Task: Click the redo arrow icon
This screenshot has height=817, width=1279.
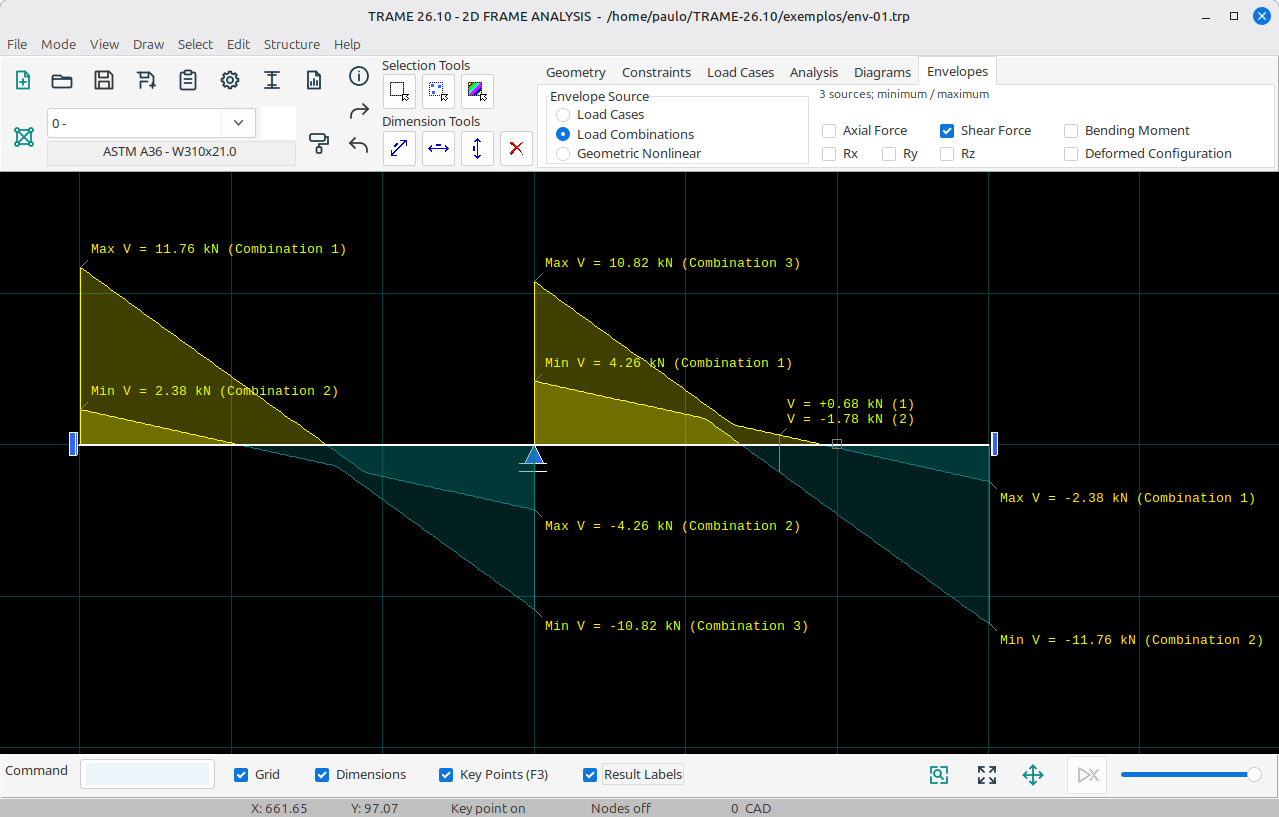Action: (x=359, y=111)
